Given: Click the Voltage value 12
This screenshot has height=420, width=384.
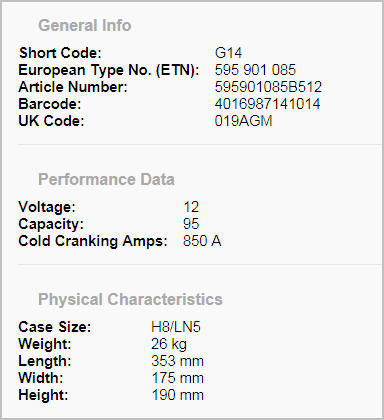Looking at the screenshot, I should point(191,207).
